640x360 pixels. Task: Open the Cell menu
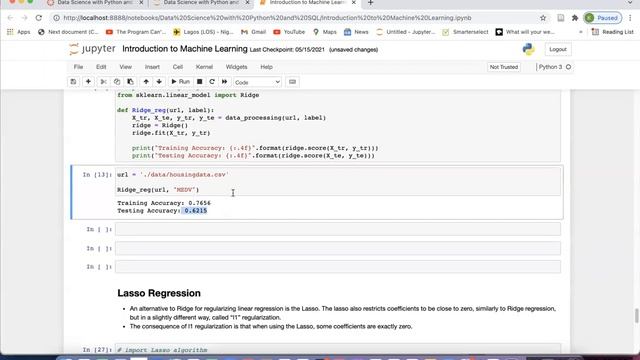[x=178, y=67]
